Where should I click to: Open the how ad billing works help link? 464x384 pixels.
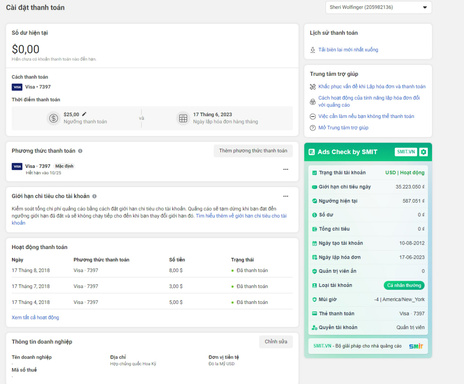(x=369, y=101)
